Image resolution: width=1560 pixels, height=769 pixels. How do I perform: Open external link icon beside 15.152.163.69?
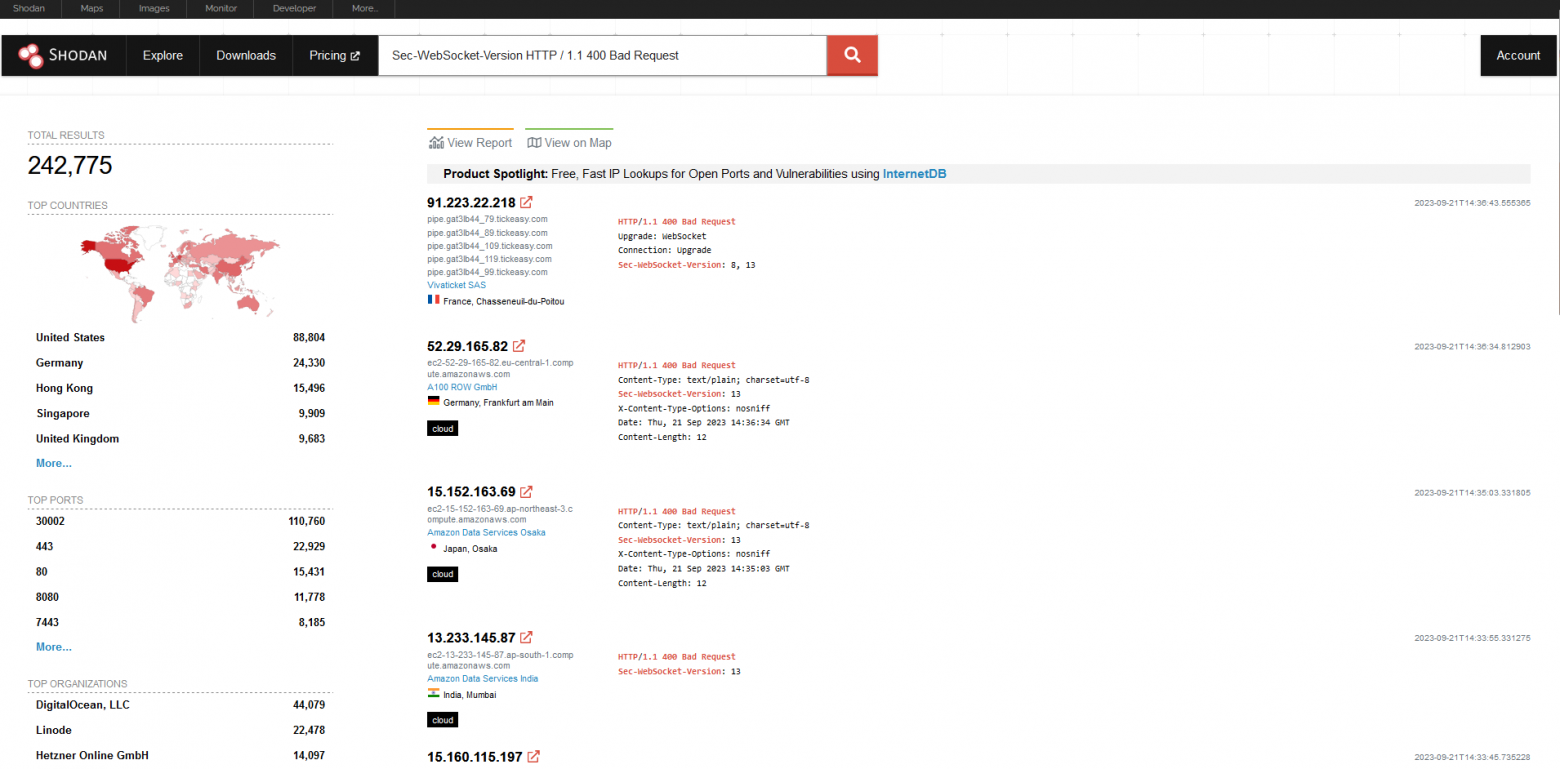click(x=526, y=492)
